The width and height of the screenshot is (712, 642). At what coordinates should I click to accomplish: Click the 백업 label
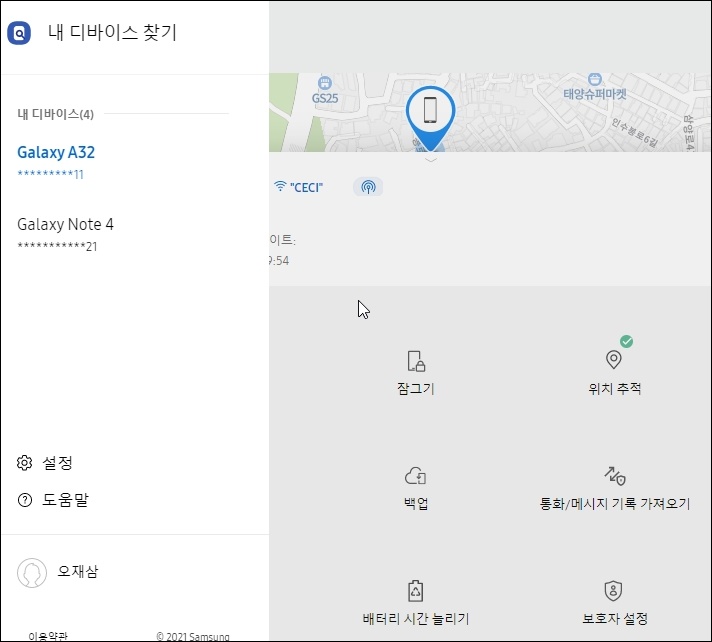point(416,503)
